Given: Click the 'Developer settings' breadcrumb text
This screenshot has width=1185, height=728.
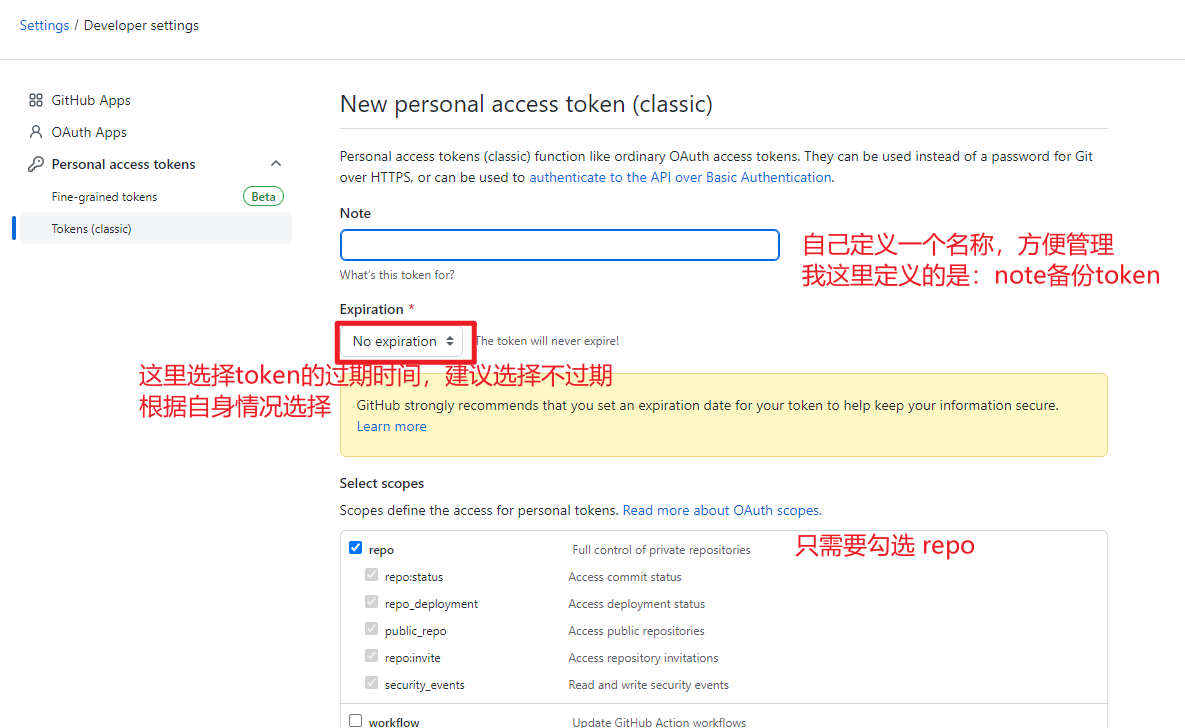Looking at the screenshot, I should click(x=141, y=25).
